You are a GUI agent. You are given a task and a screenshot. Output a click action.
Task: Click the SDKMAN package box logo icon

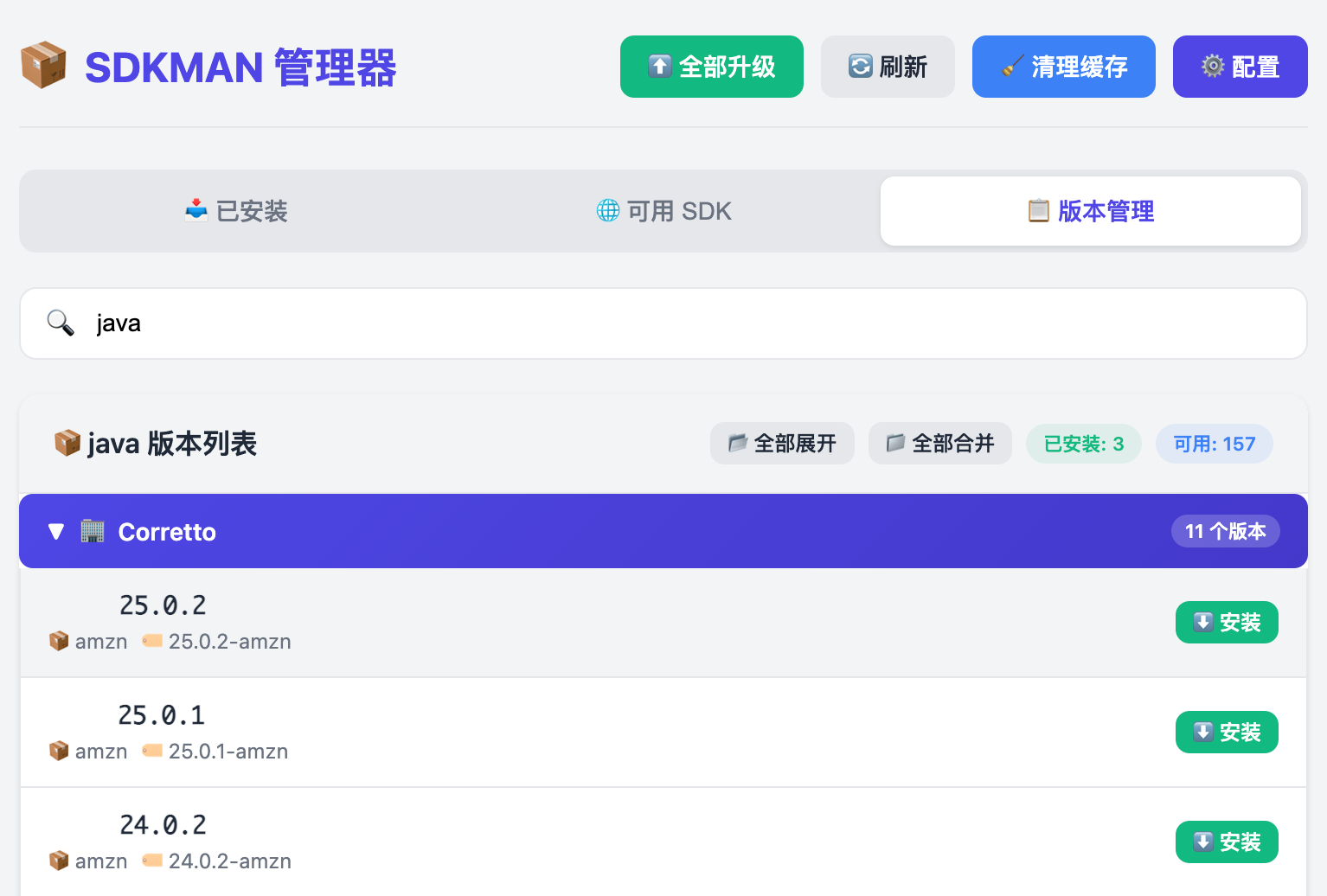click(43, 66)
